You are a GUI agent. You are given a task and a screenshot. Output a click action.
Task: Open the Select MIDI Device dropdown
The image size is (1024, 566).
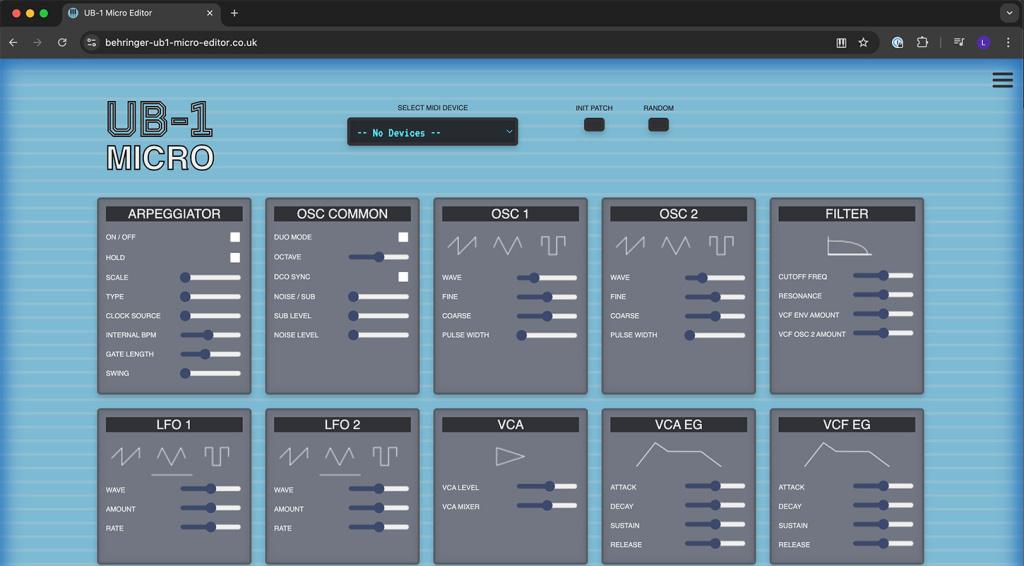(x=432, y=132)
